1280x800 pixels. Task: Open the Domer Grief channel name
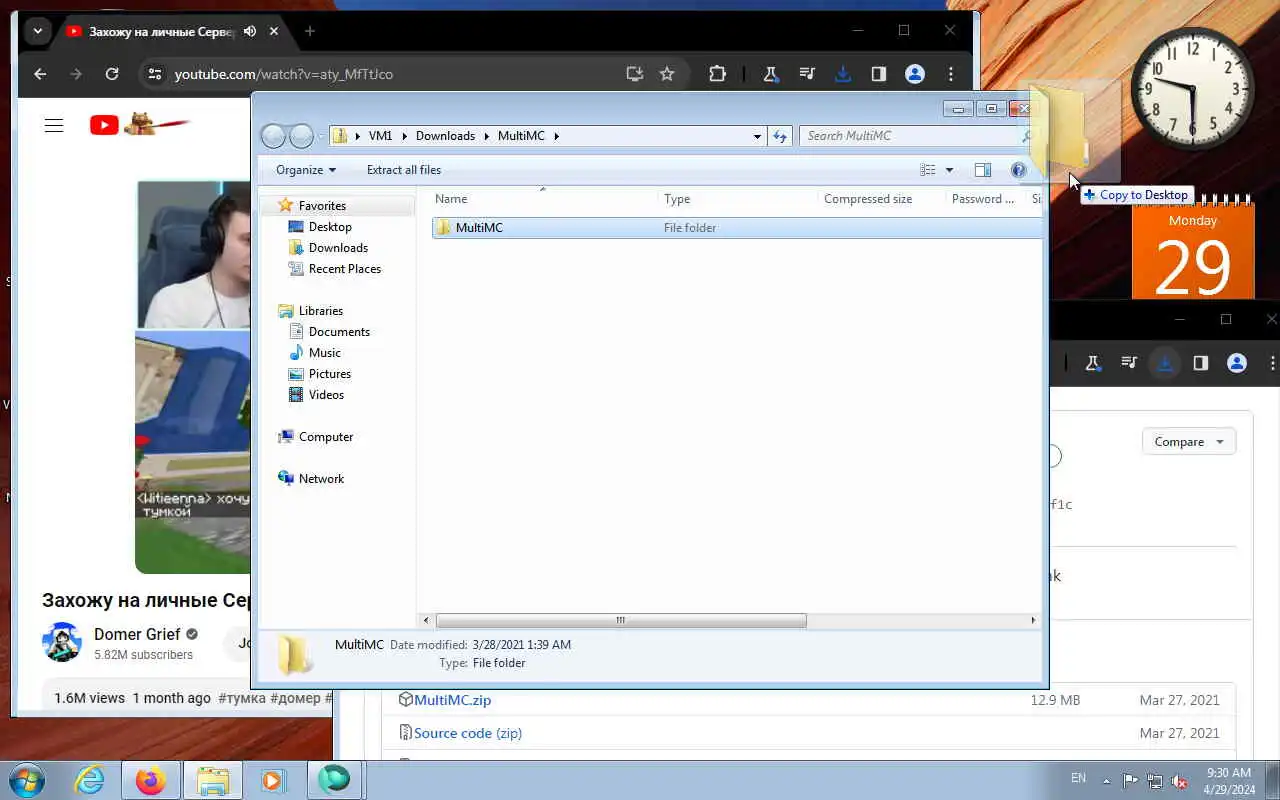tap(137, 634)
